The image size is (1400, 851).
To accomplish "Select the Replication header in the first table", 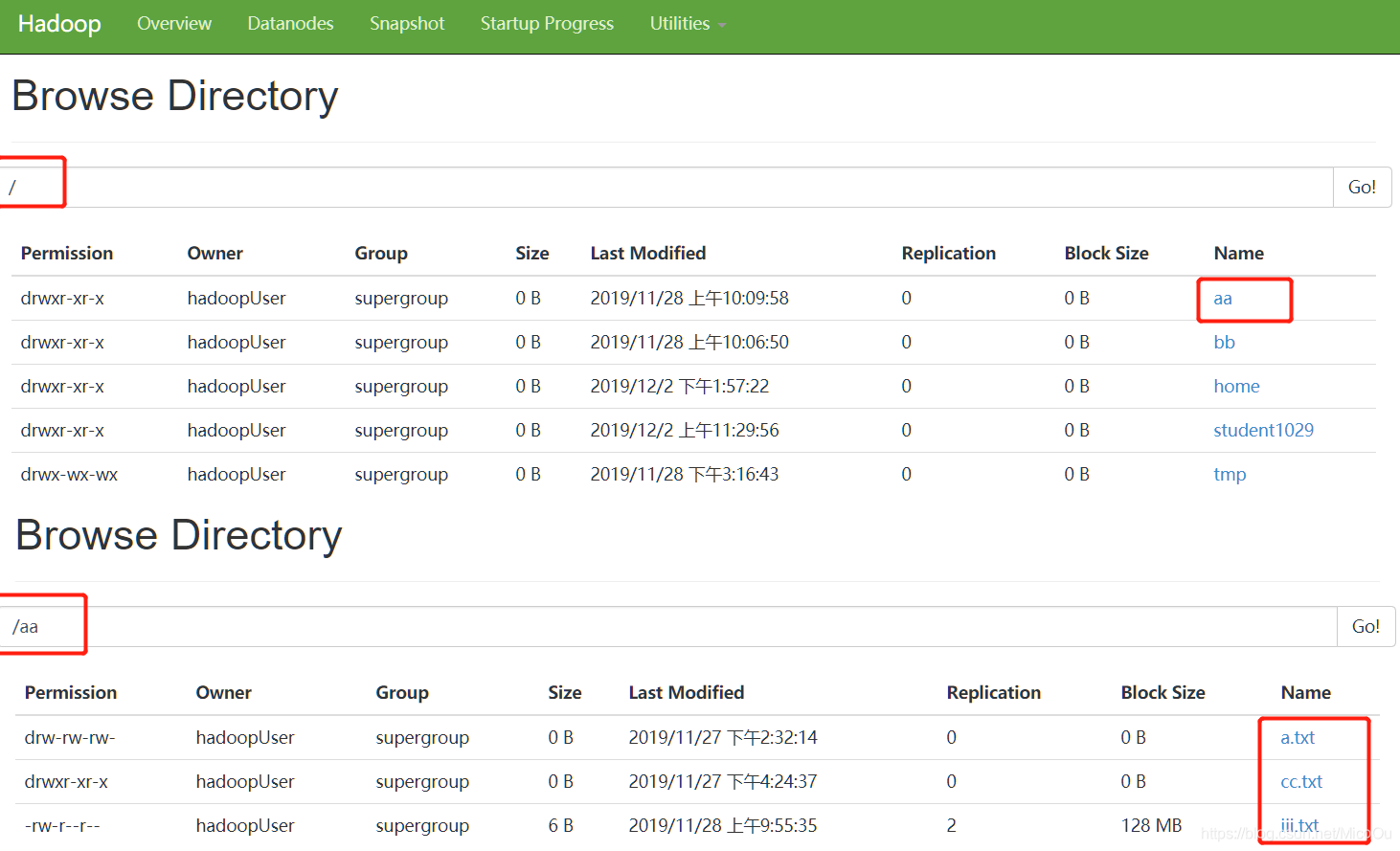I will pyautogui.click(x=949, y=254).
